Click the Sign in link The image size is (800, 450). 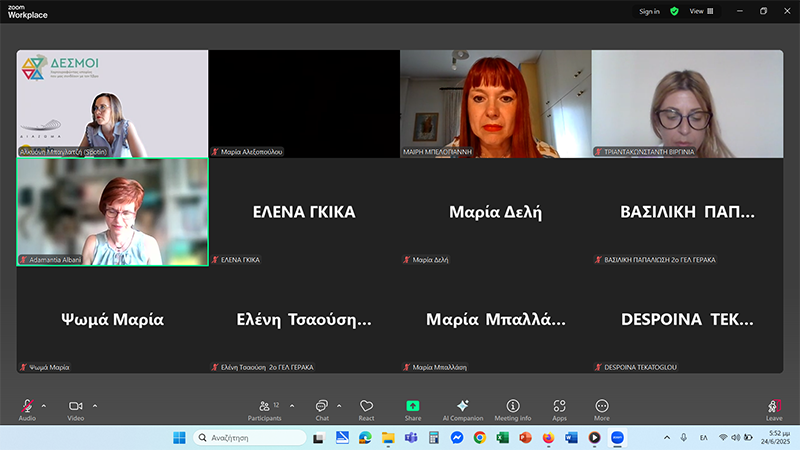tap(649, 11)
